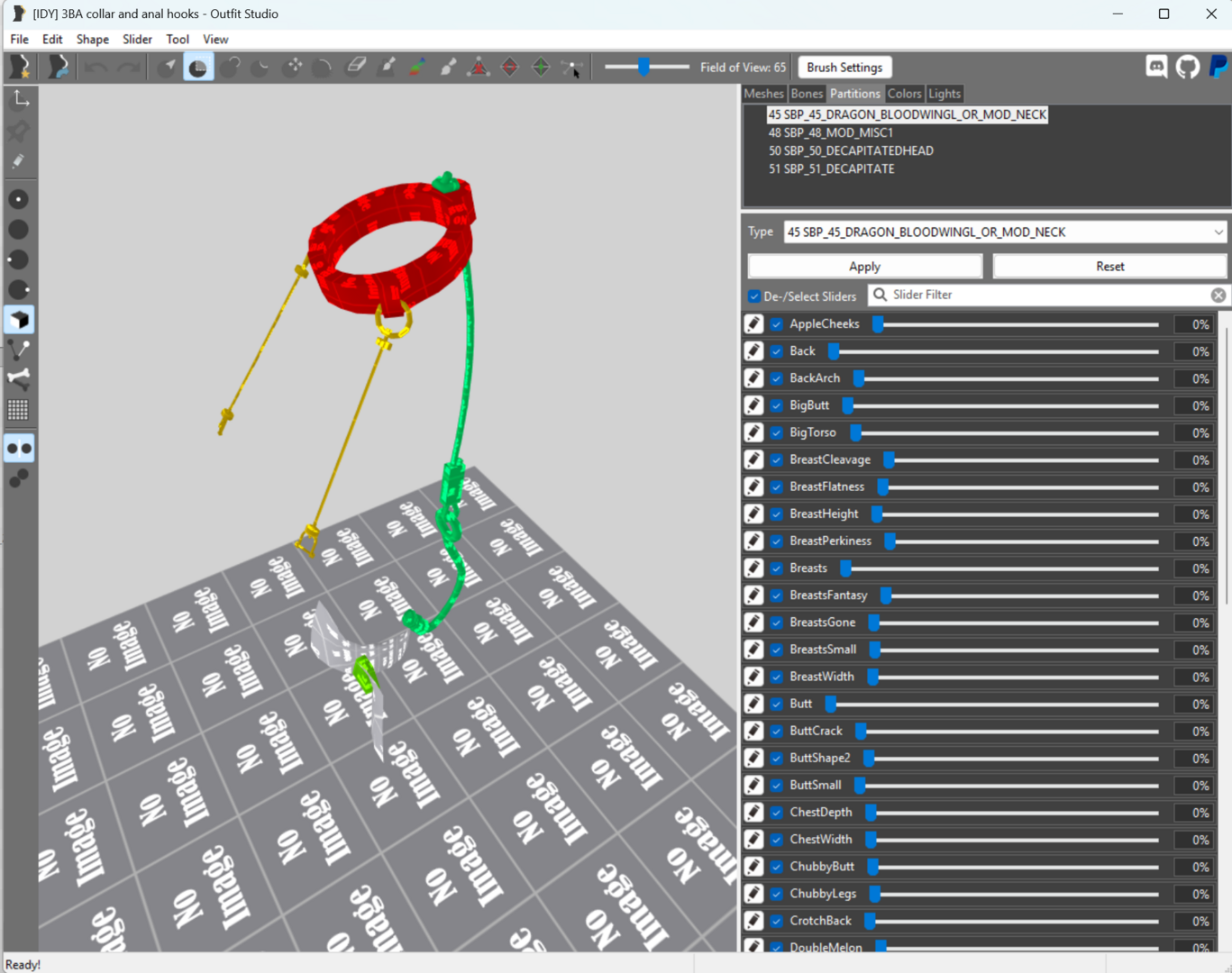Click the Undo arrow in toolbar
The height and width of the screenshot is (973, 1232).
[96, 68]
